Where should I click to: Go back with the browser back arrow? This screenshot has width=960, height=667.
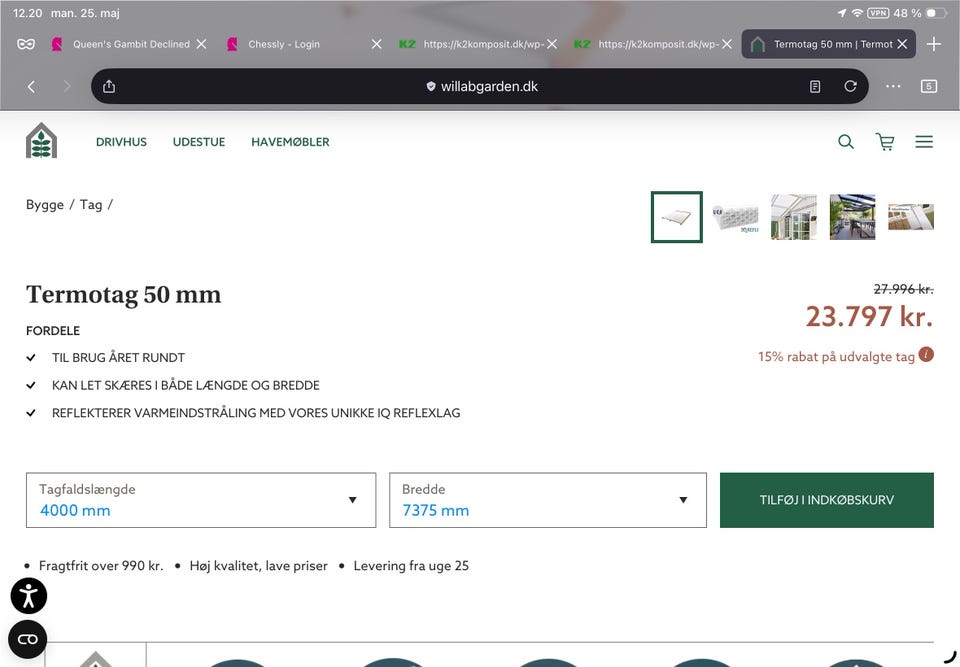31,86
